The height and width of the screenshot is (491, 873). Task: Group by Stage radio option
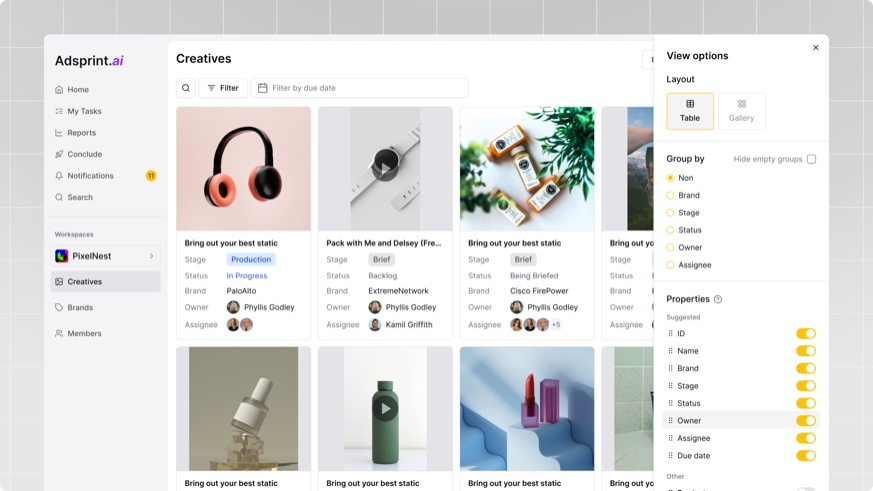670,213
